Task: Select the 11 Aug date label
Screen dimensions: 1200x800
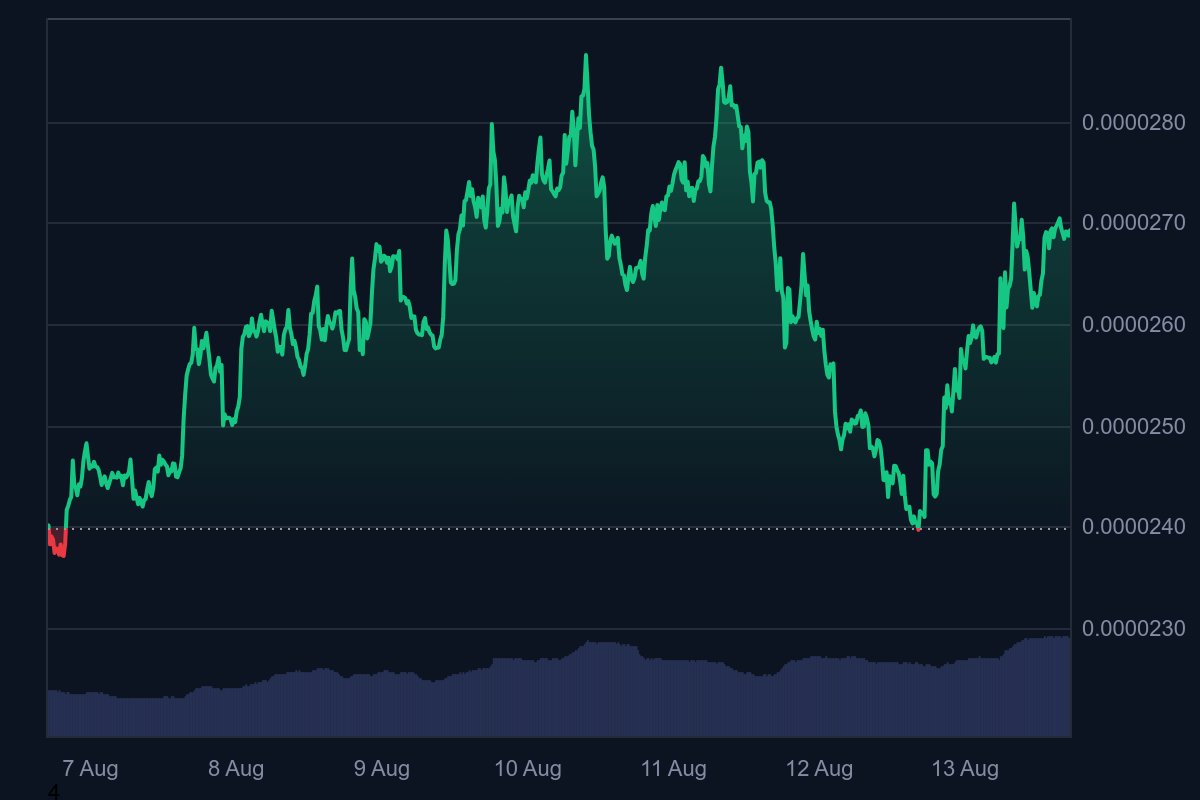Action: (x=674, y=769)
